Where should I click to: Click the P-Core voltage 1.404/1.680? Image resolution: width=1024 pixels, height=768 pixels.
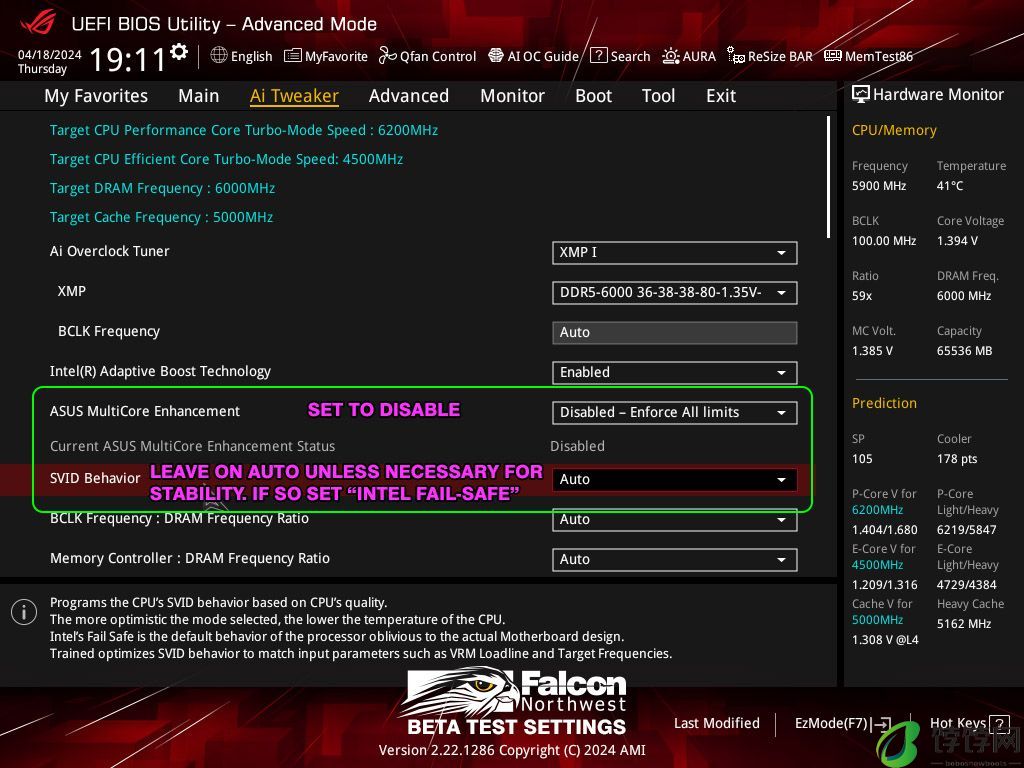(884, 530)
